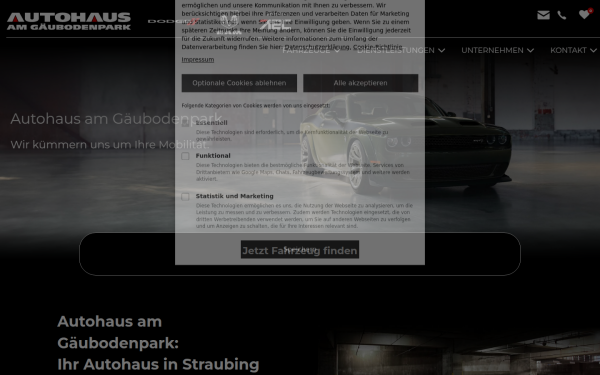The width and height of the screenshot is (600, 375).
Task: Open the Dienstleistungen navigation item
Action: [396, 51]
